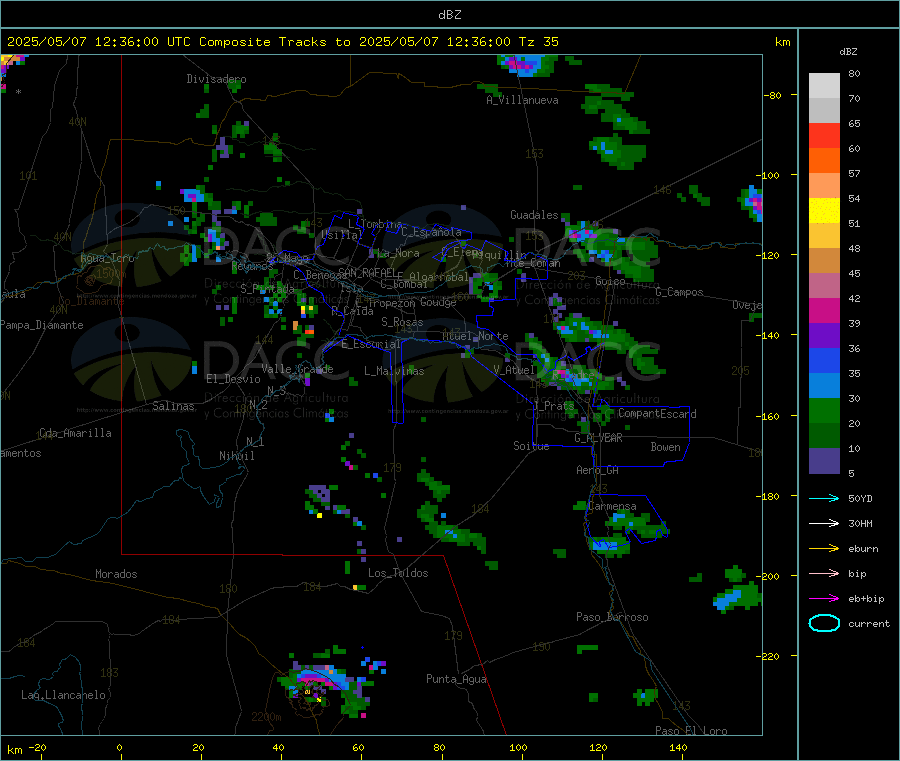
Task: Click the '-80' km tick on right axis
Action: pyautogui.click(x=773, y=95)
